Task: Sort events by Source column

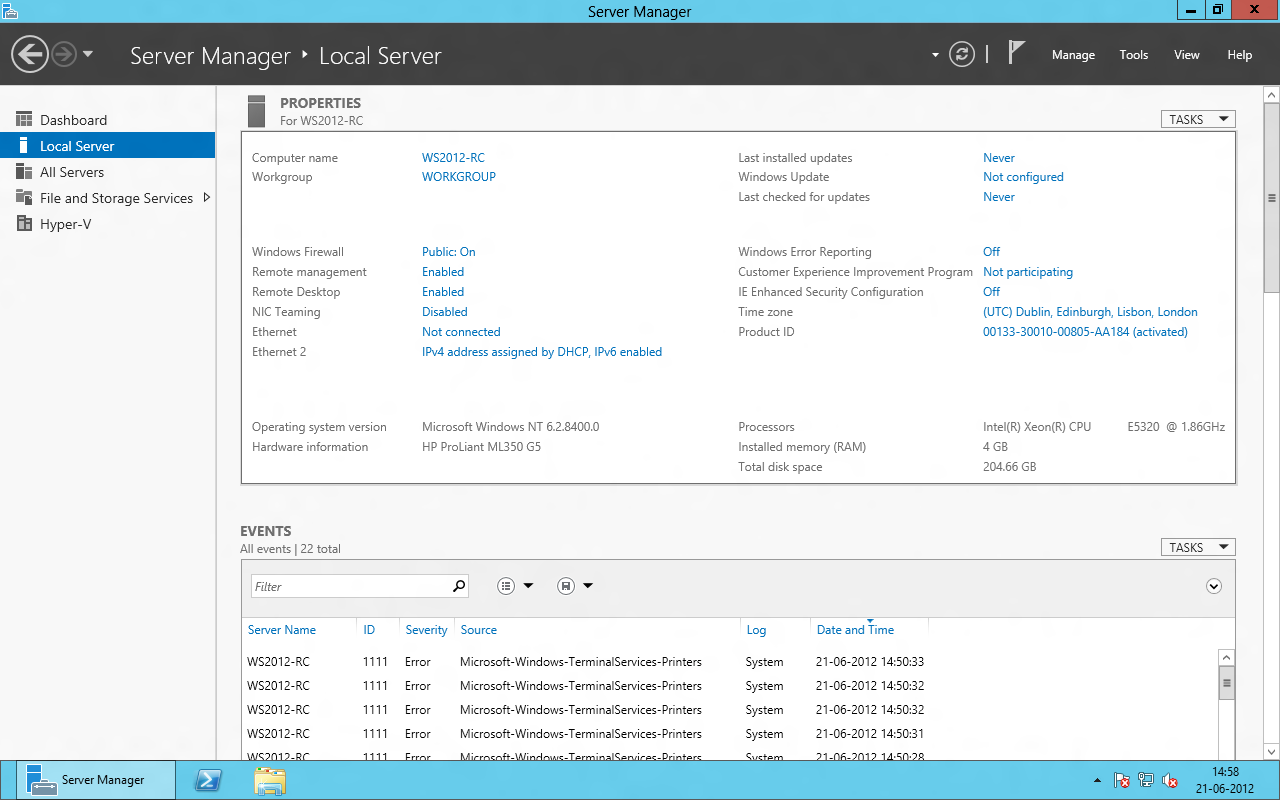Action: pyautogui.click(x=478, y=630)
